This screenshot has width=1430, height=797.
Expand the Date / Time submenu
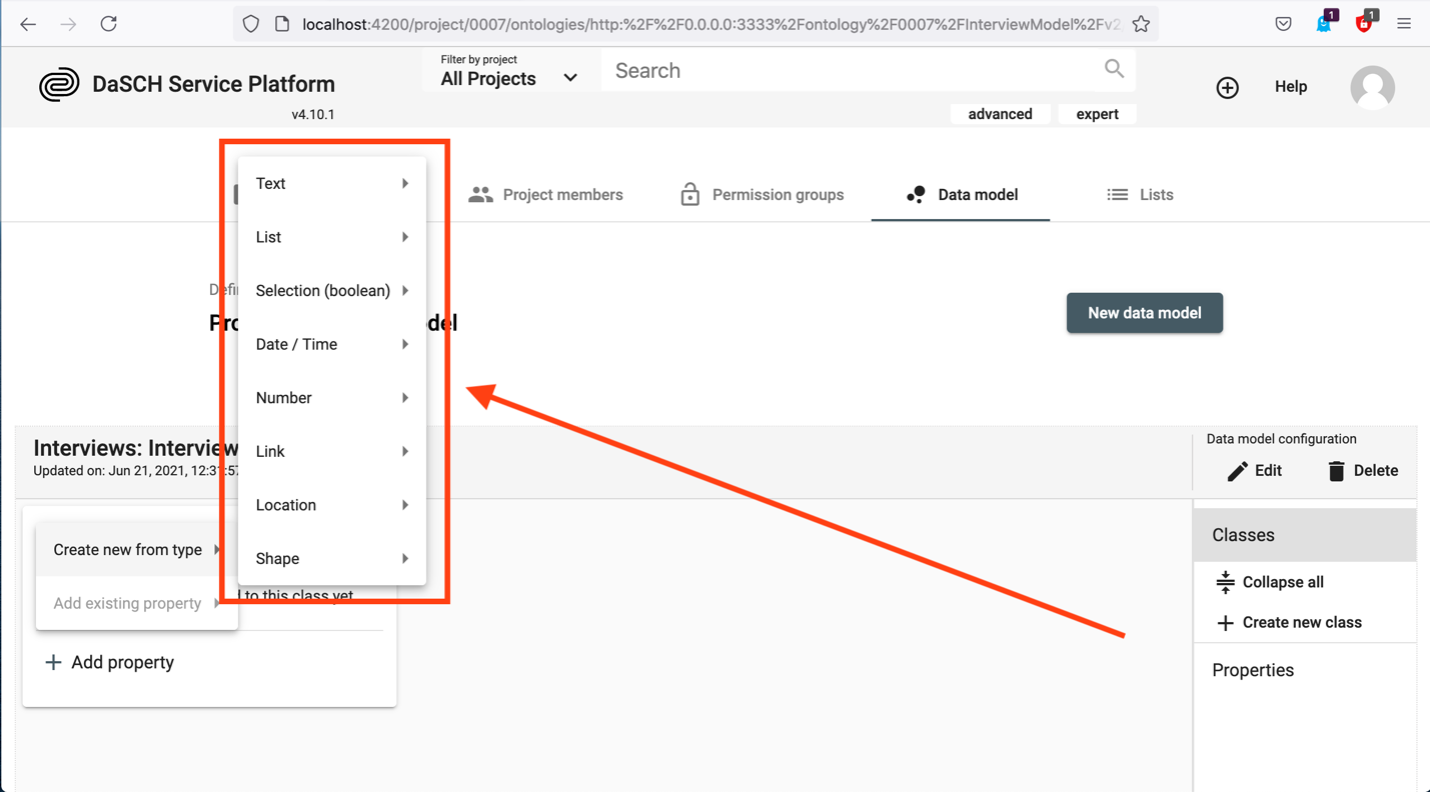(331, 345)
